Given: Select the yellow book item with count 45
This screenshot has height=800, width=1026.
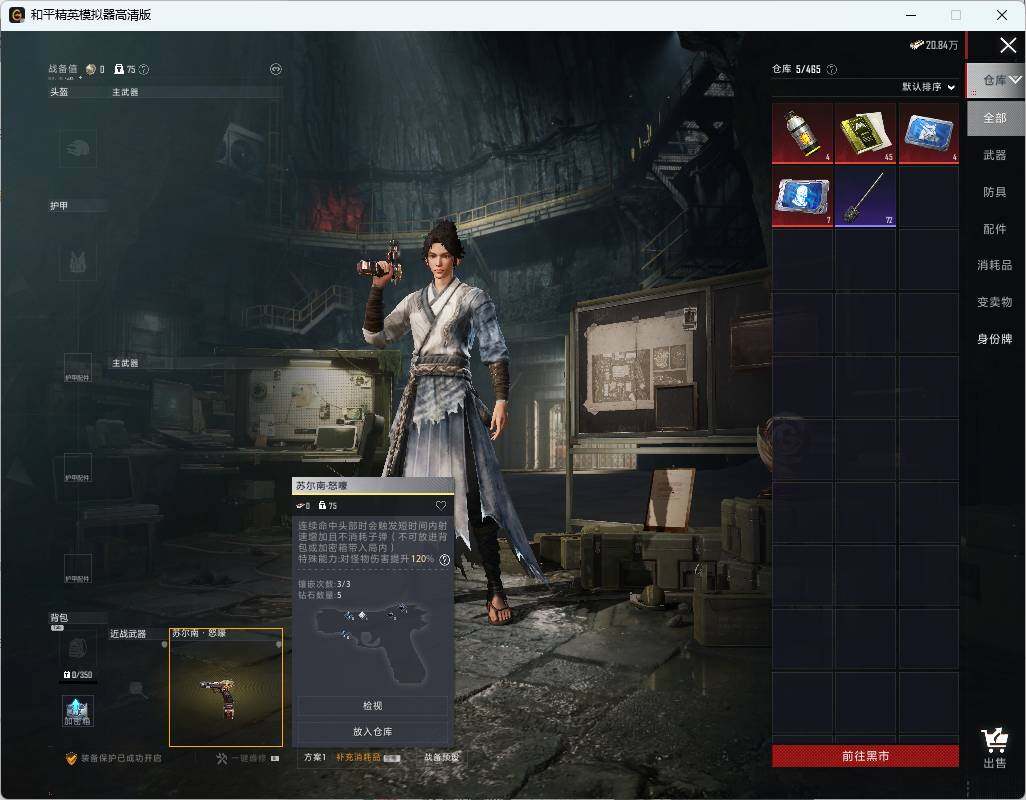Looking at the screenshot, I should (x=865, y=133).
